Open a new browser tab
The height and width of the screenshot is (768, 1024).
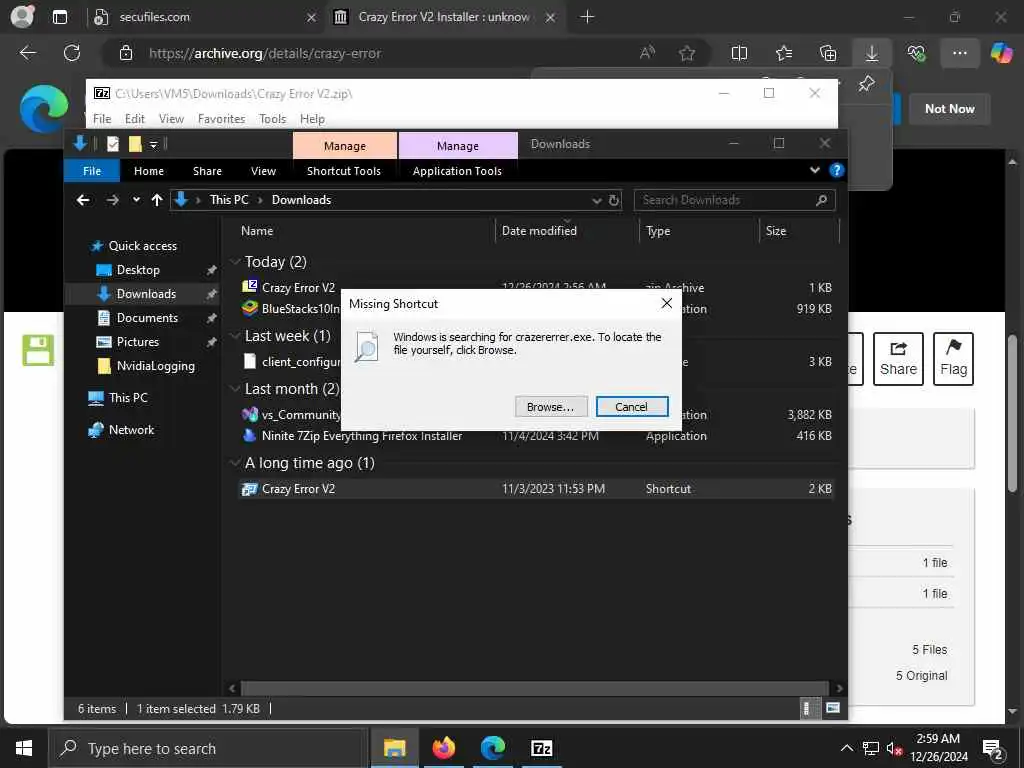(587, 17)
